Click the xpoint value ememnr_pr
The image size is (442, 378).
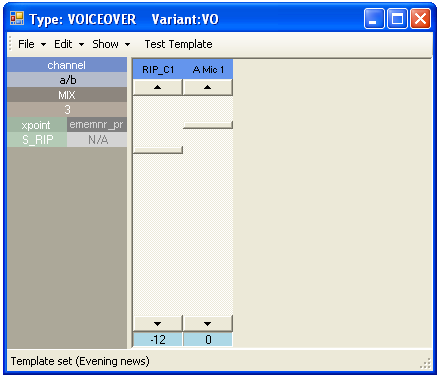point(97,125)
